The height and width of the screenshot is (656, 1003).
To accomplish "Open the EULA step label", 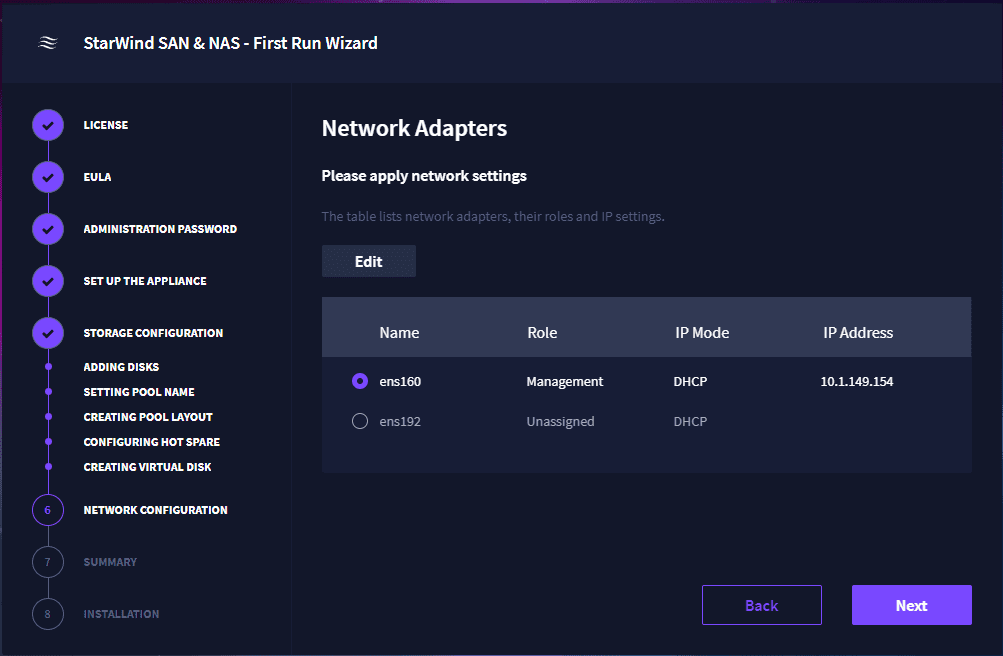I will pyautogui.click(x=97, y=177).
